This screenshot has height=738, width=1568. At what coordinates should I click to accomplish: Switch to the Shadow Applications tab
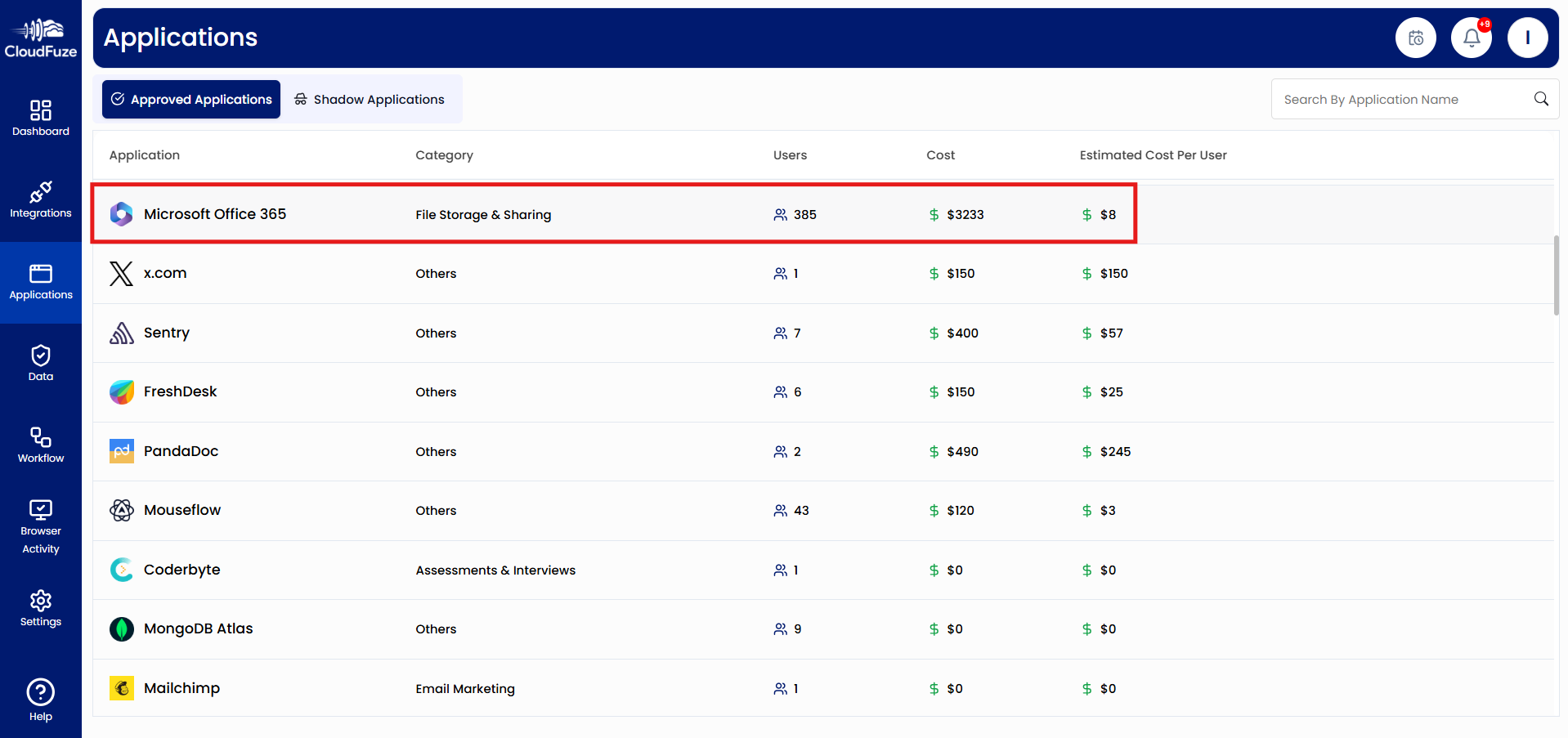pos(370,99)
